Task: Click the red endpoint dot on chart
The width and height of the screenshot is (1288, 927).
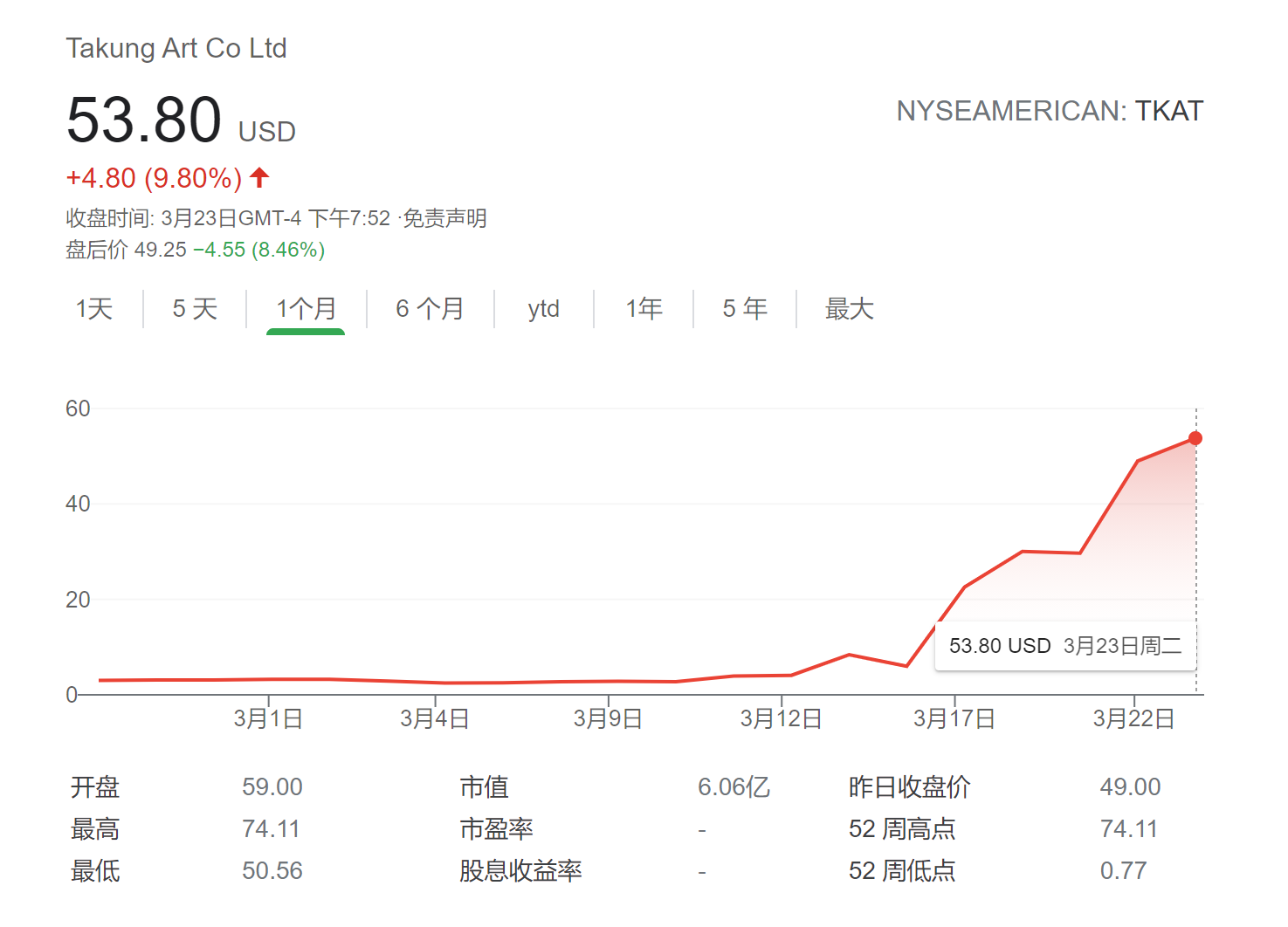Action: (1195, 438)
